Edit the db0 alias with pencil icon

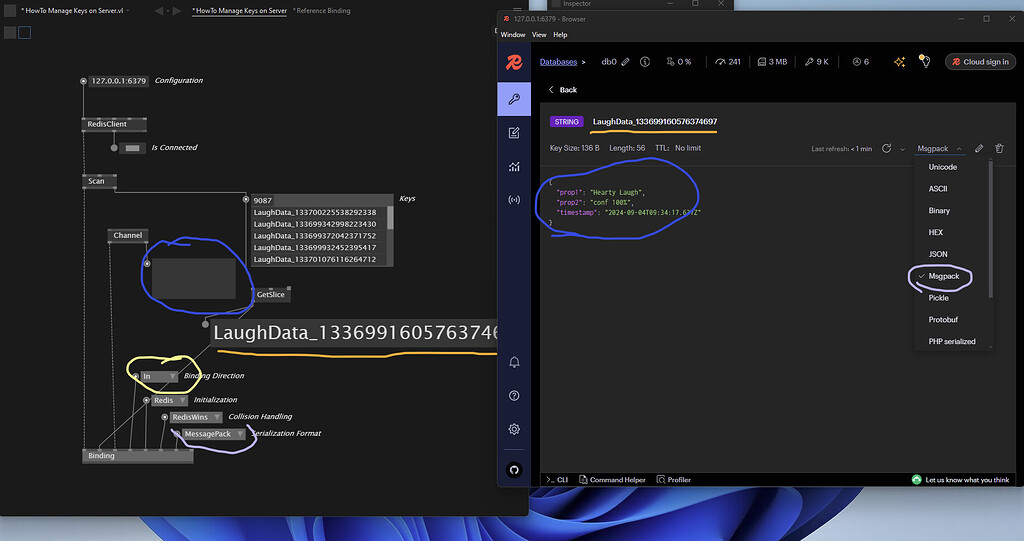tap(625, 62)
